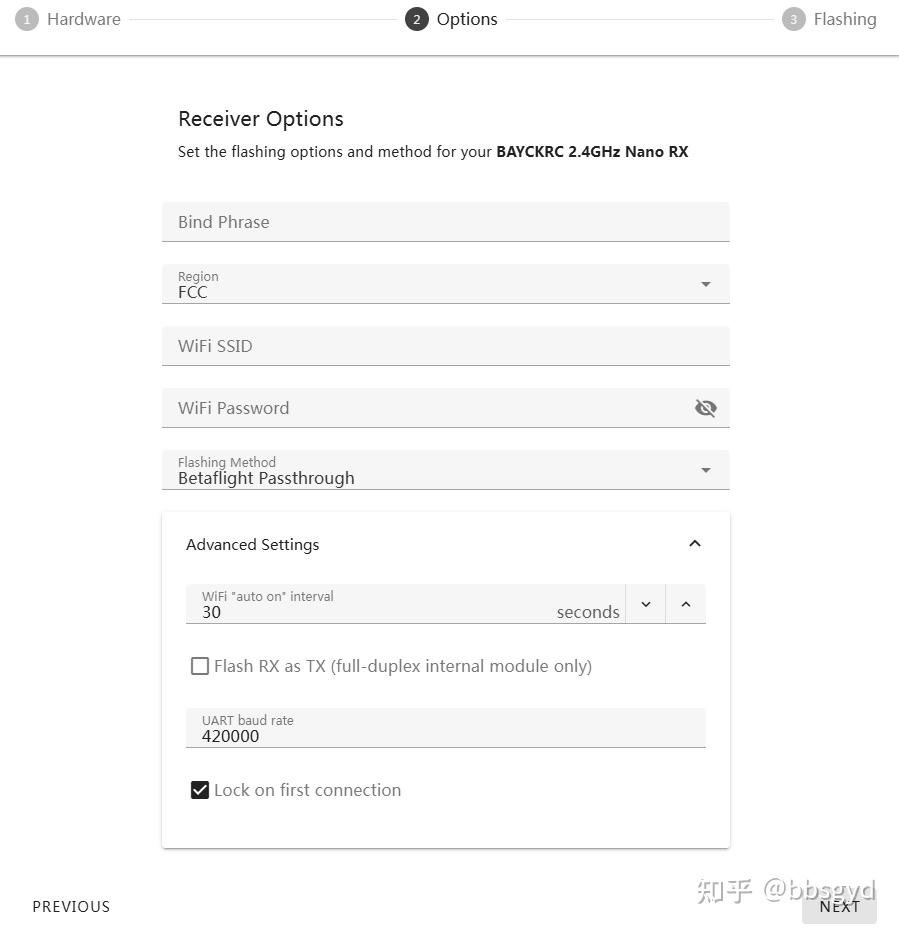
Task: Go to the Flashing step
Action: tap(844, 19)
